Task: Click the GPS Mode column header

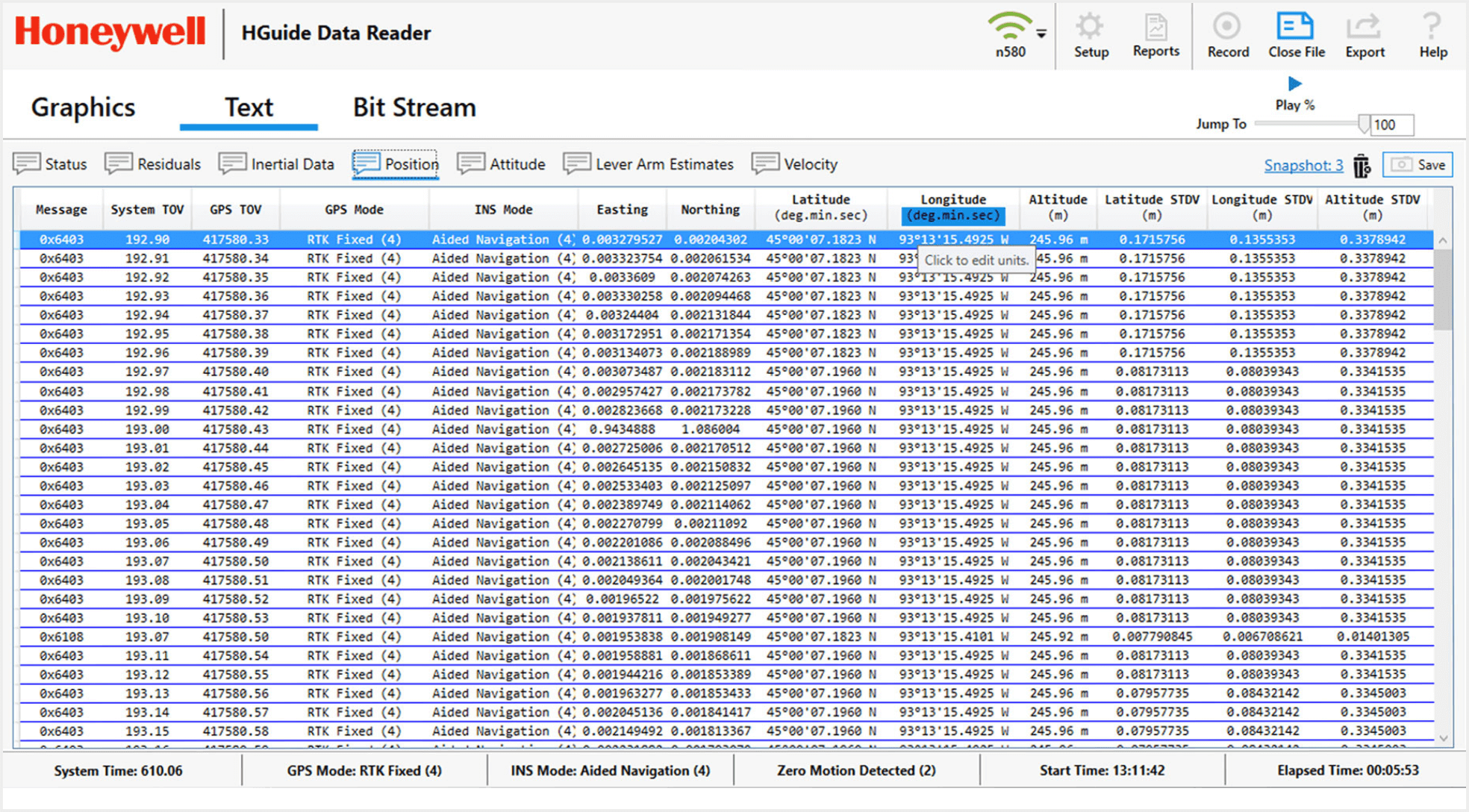Action: (x=354, y=210)
